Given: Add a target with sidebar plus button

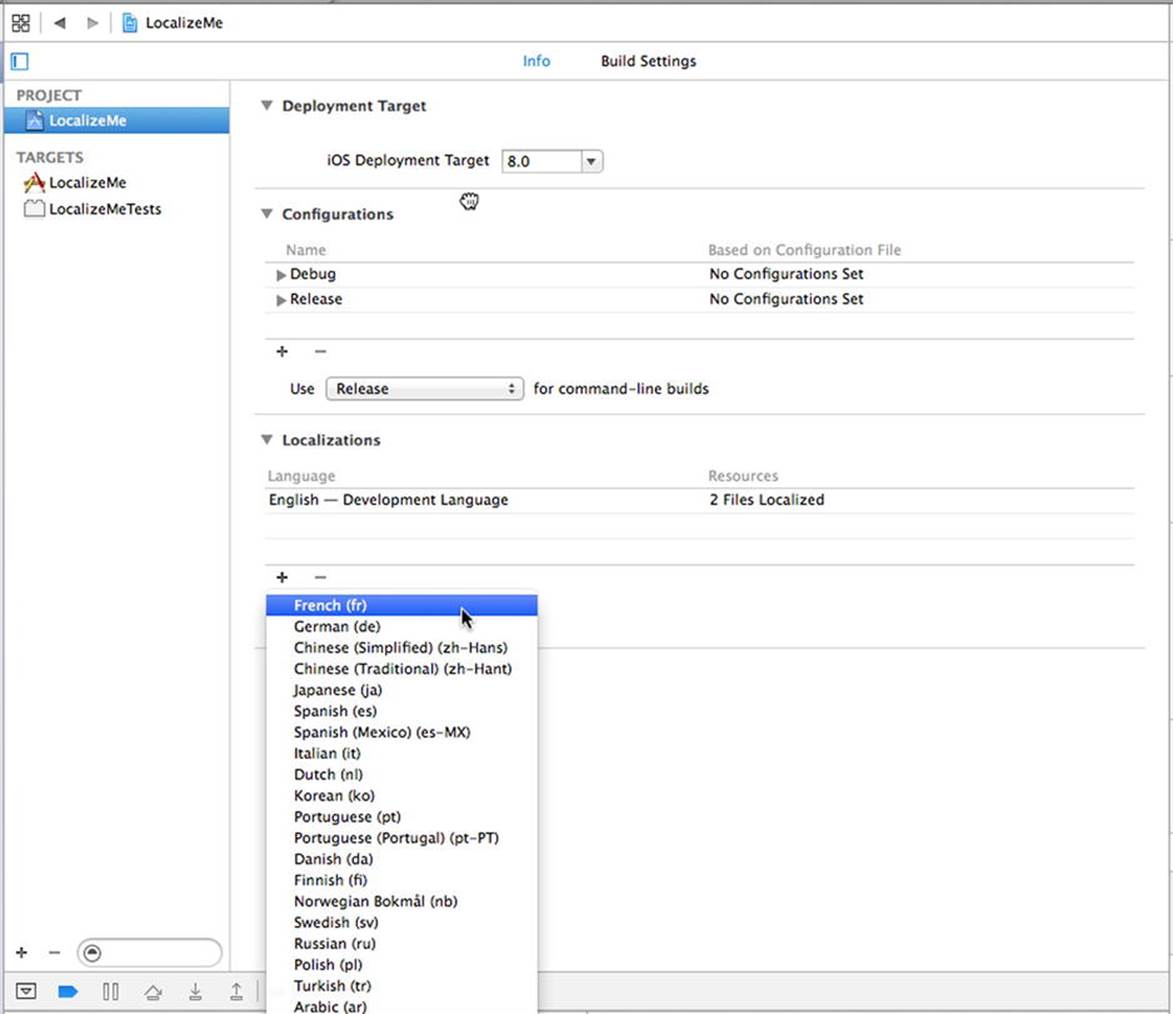Looking at the screenshot, I should pos(22,953).
